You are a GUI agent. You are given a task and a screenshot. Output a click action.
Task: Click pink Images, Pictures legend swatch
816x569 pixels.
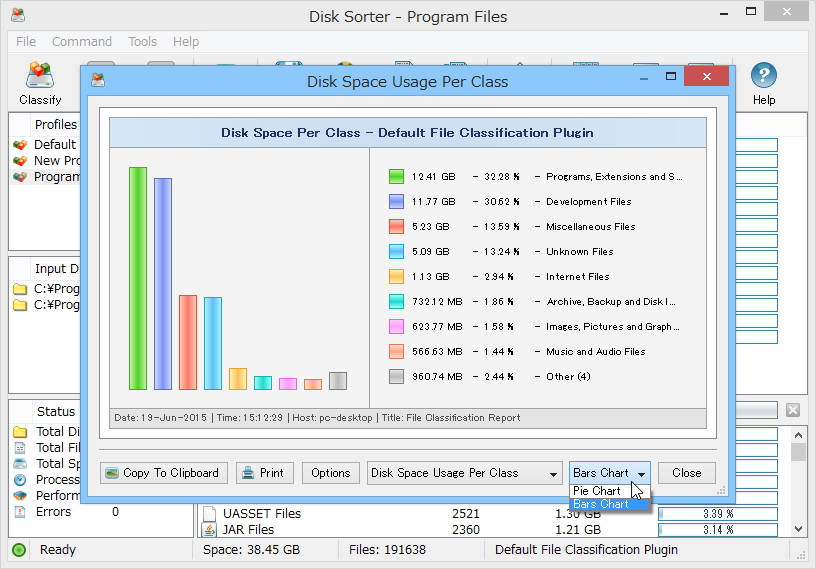pos(396,326)
